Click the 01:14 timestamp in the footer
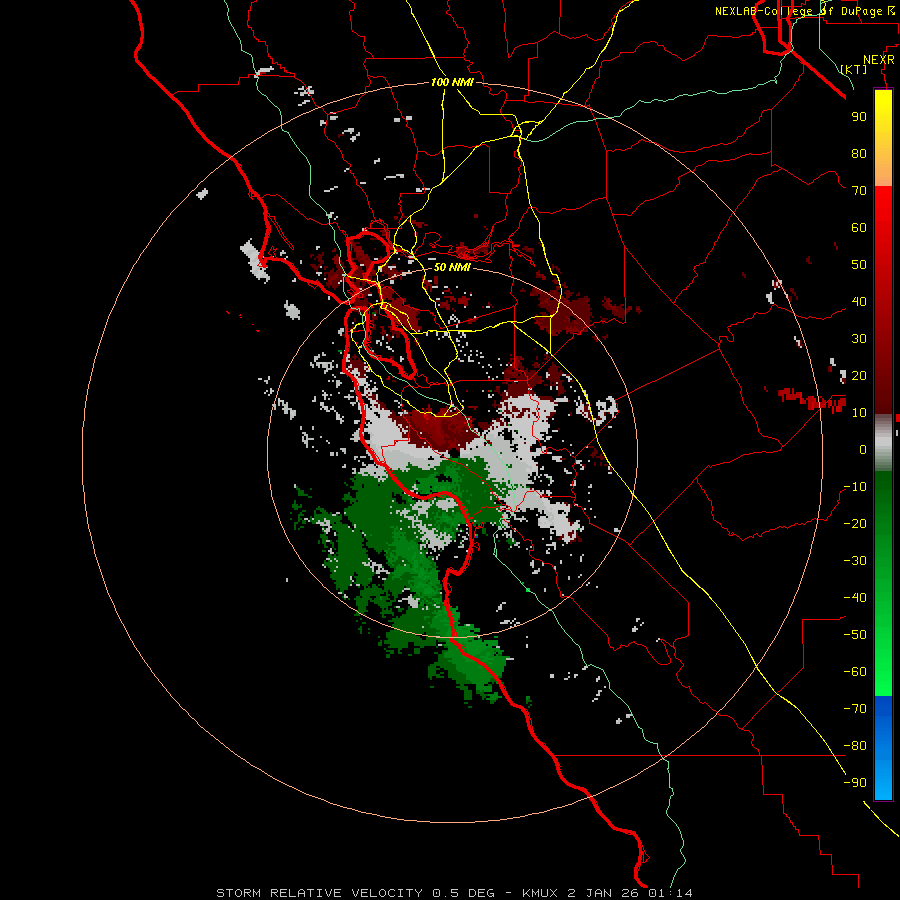Viewport: 900px width, 900px height. coord(670,893)
